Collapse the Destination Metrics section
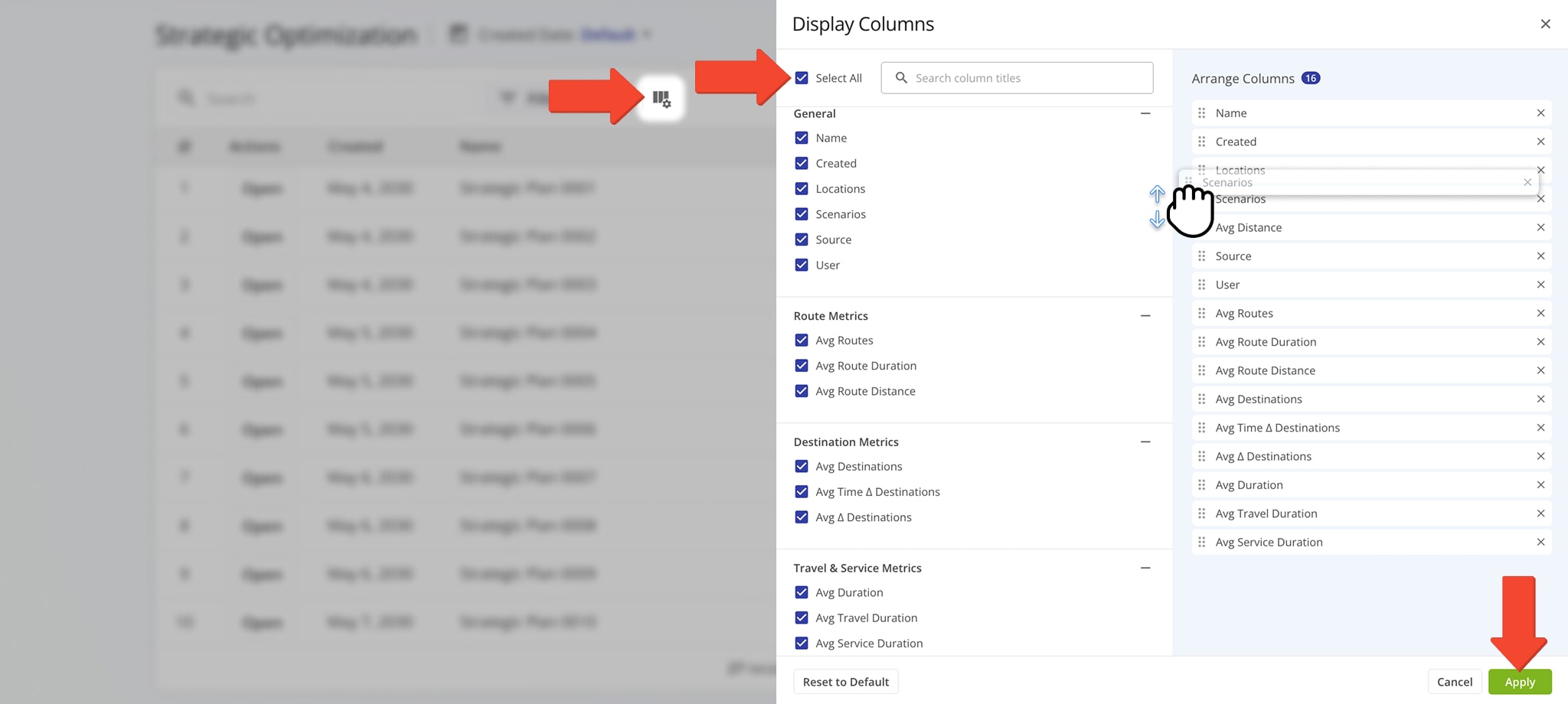1568x704 pixels. [1145, 442]
